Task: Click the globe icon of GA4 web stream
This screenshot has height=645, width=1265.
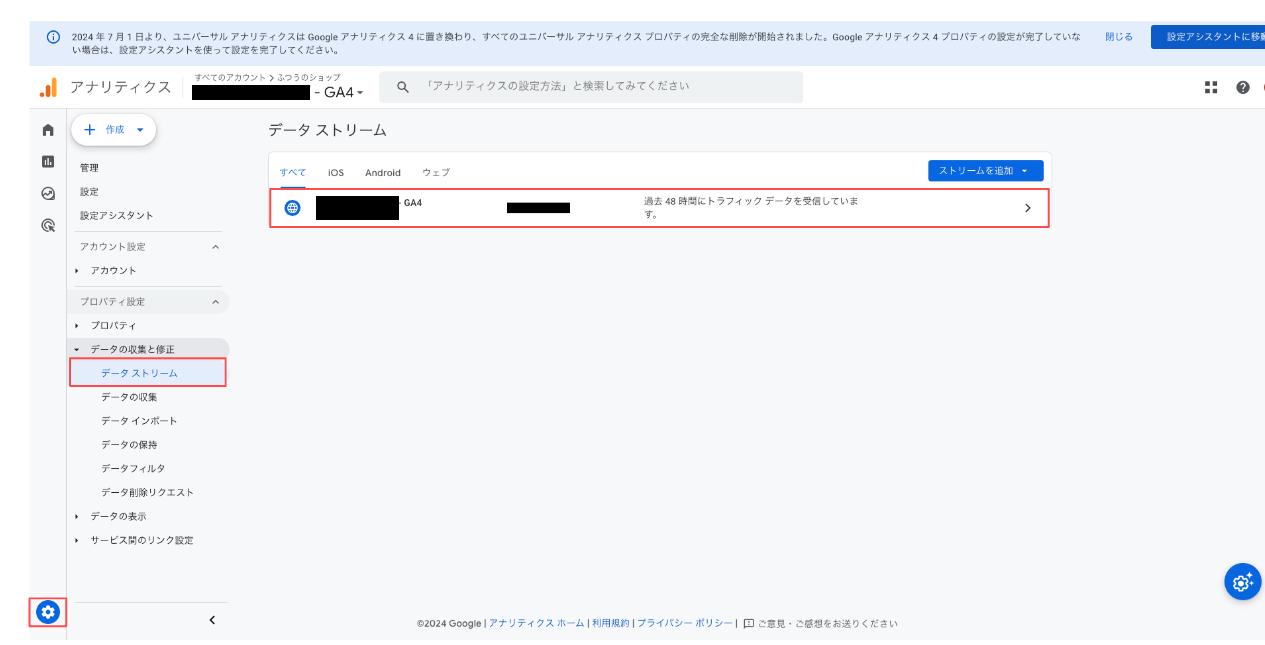Action: tap(292, 208)
